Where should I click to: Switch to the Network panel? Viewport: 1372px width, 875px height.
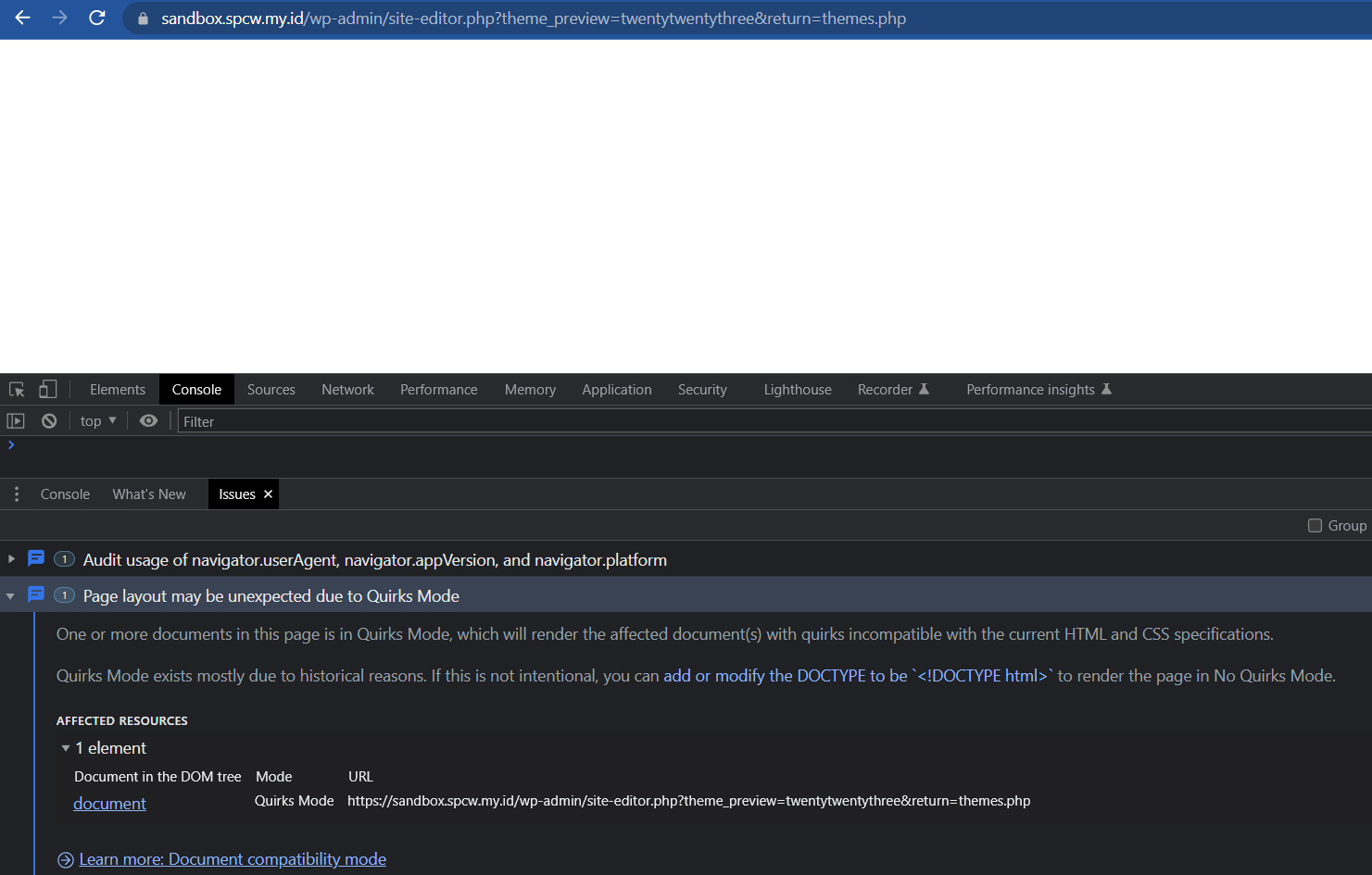(347, 389)
